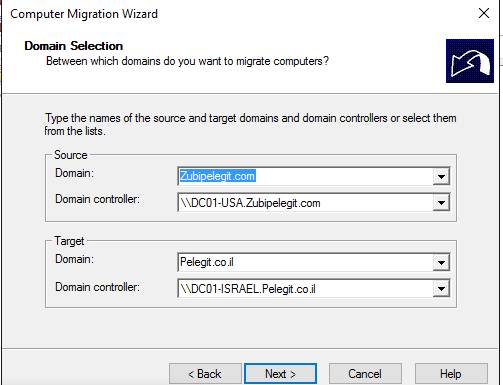
Task: Go to the previous step with Back
Action: pyautogui.click(x=205, y=374)
